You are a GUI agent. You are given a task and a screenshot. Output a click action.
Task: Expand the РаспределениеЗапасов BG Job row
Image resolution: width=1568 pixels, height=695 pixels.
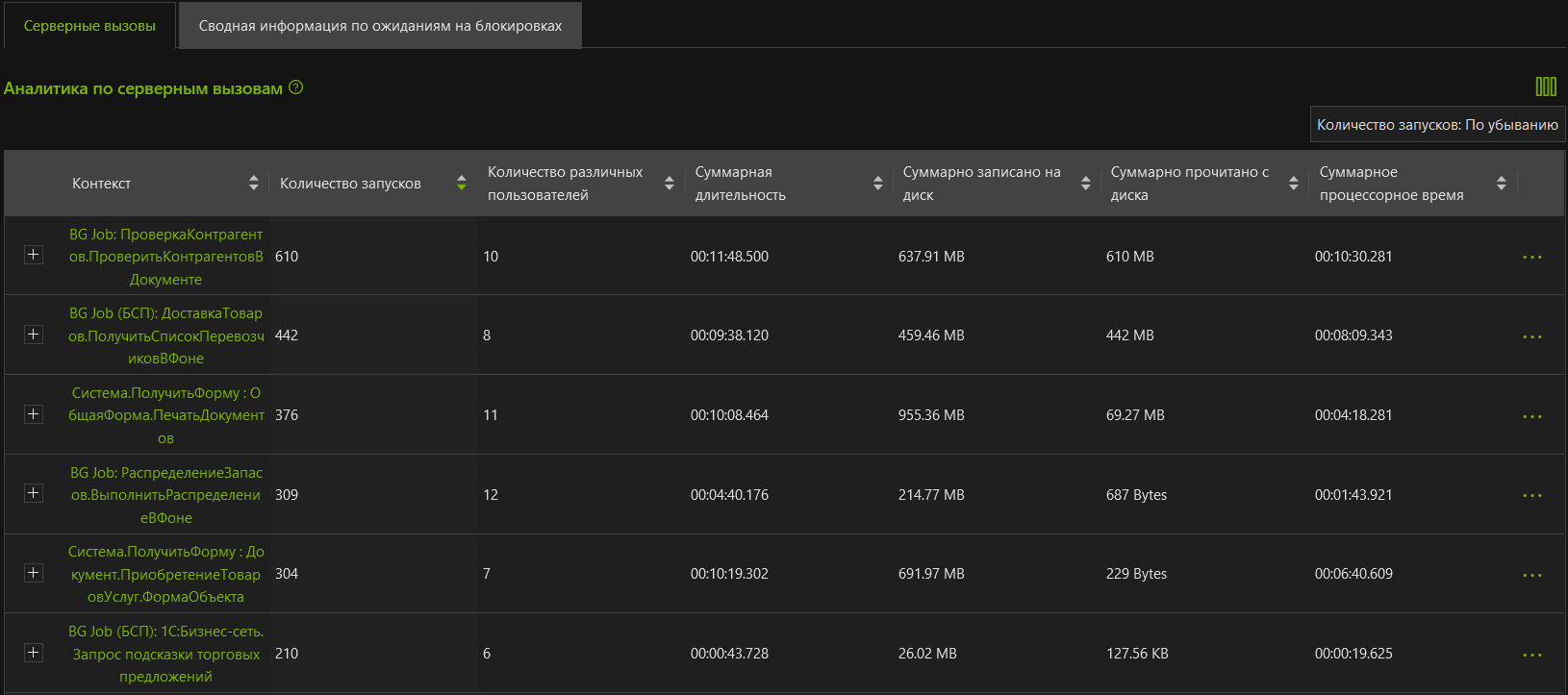34,493
